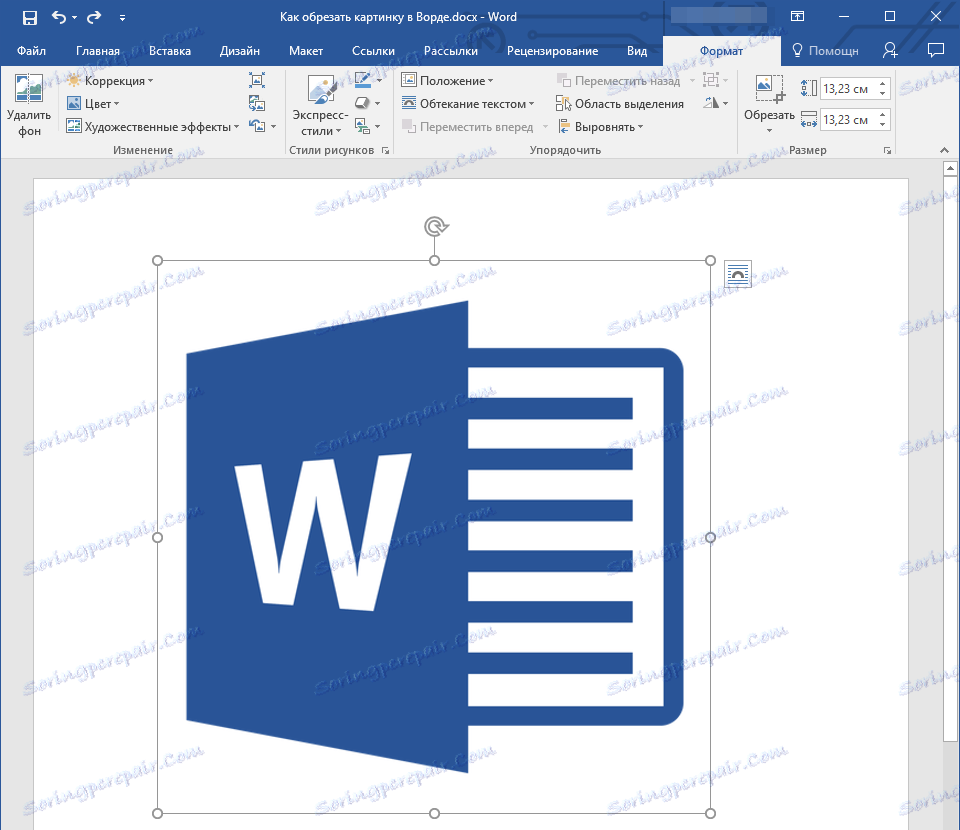Click the Share person icon
This screenshot has height=830, width=960.
click(890, 50)
